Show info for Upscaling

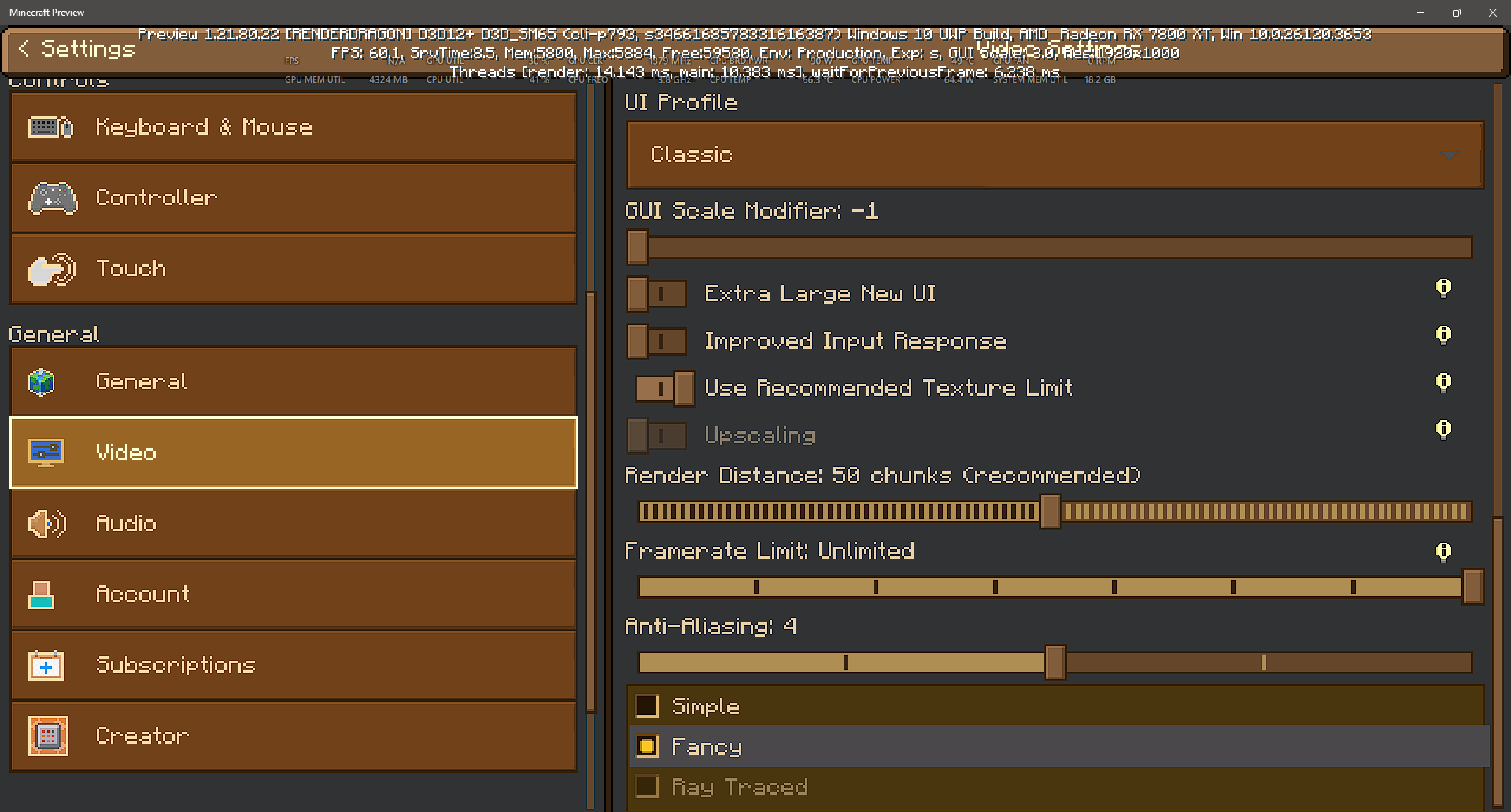1443,430
